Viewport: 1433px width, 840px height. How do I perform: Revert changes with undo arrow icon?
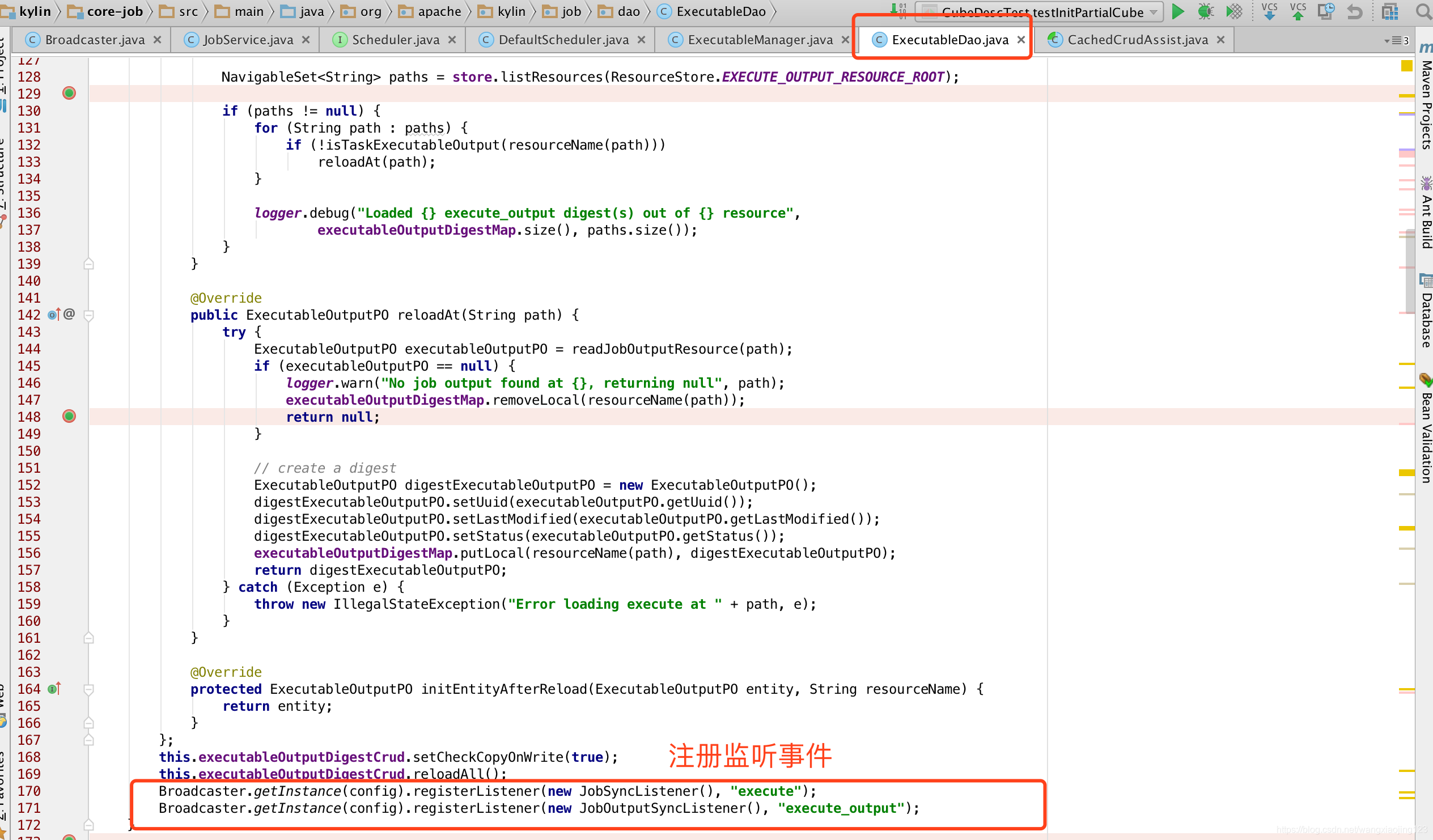click(x=1355, y=11)
